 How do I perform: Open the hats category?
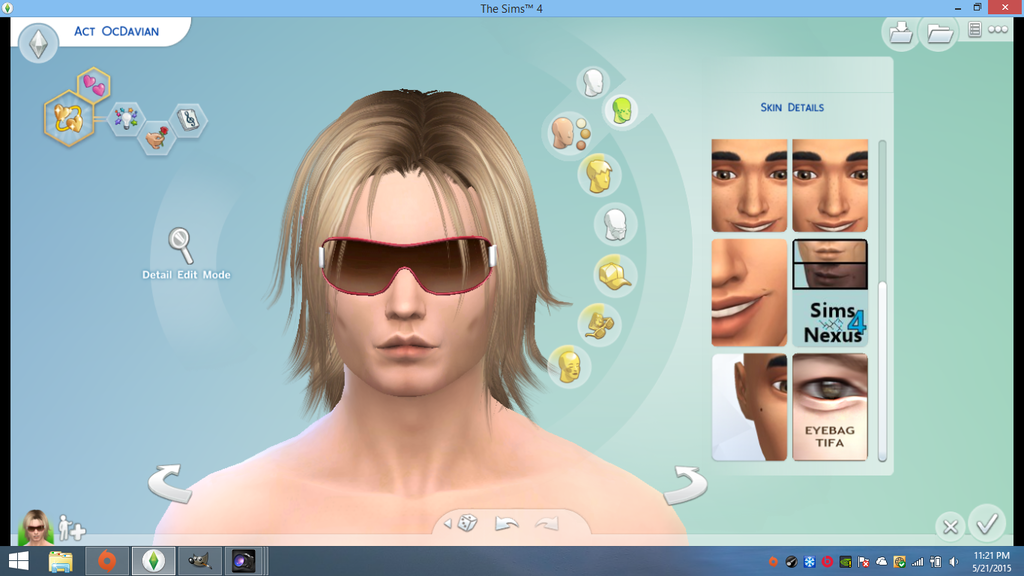pyautogui.click(x=615, y=274)
